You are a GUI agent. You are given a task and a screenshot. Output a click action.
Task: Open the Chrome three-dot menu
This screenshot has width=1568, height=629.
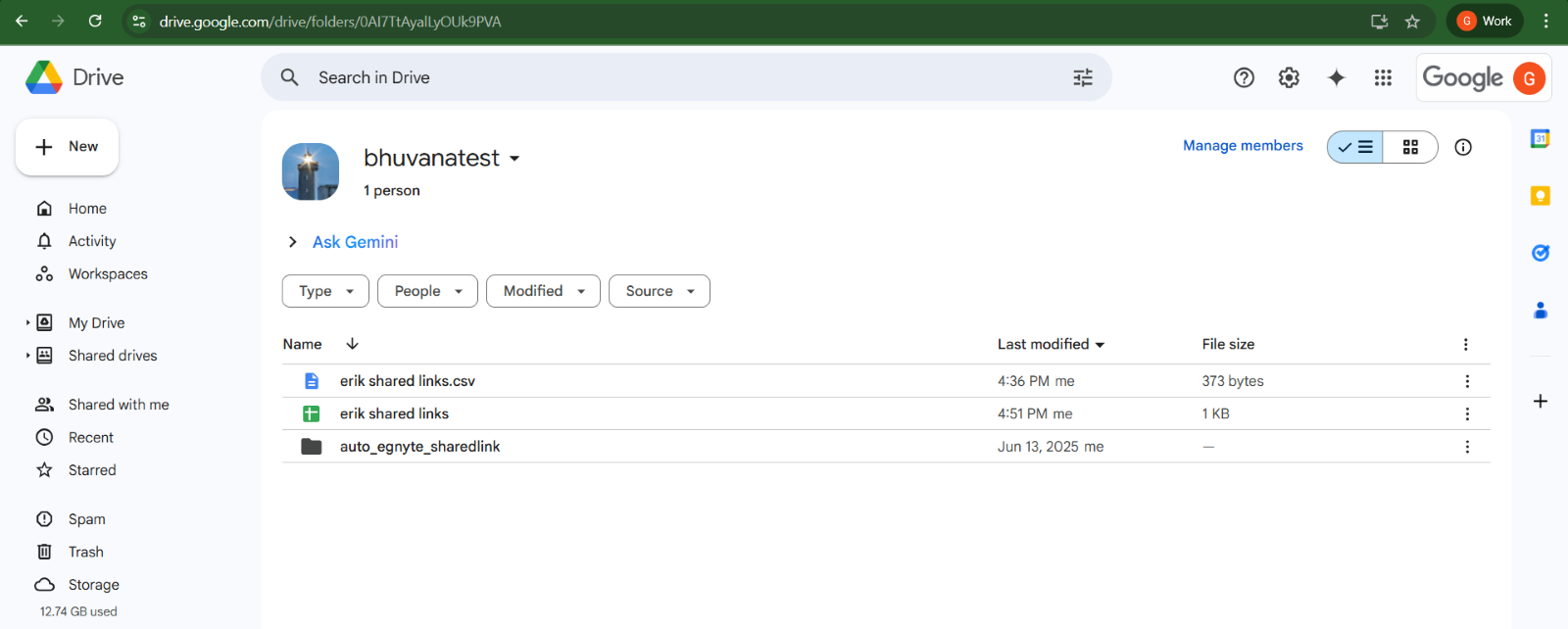[x=1545, y=21]
